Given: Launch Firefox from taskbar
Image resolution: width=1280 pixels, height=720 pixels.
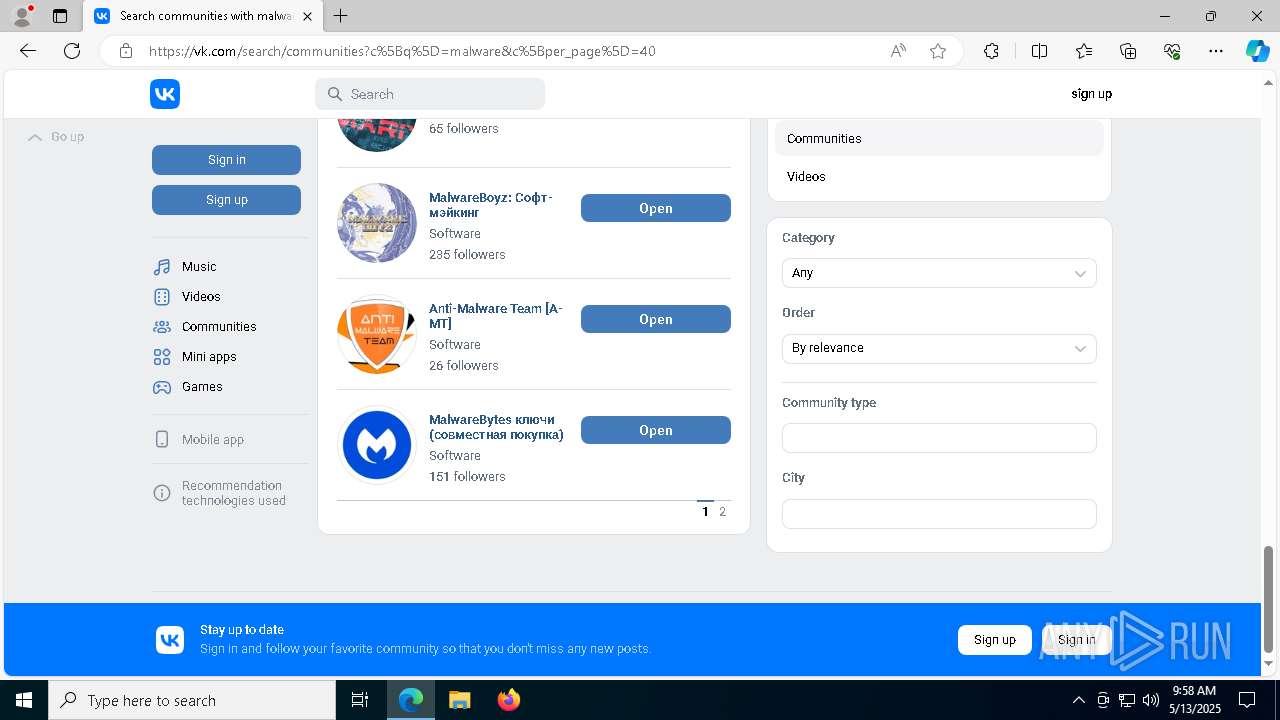Looking at the screenshot, I should [x=508, y=700].
